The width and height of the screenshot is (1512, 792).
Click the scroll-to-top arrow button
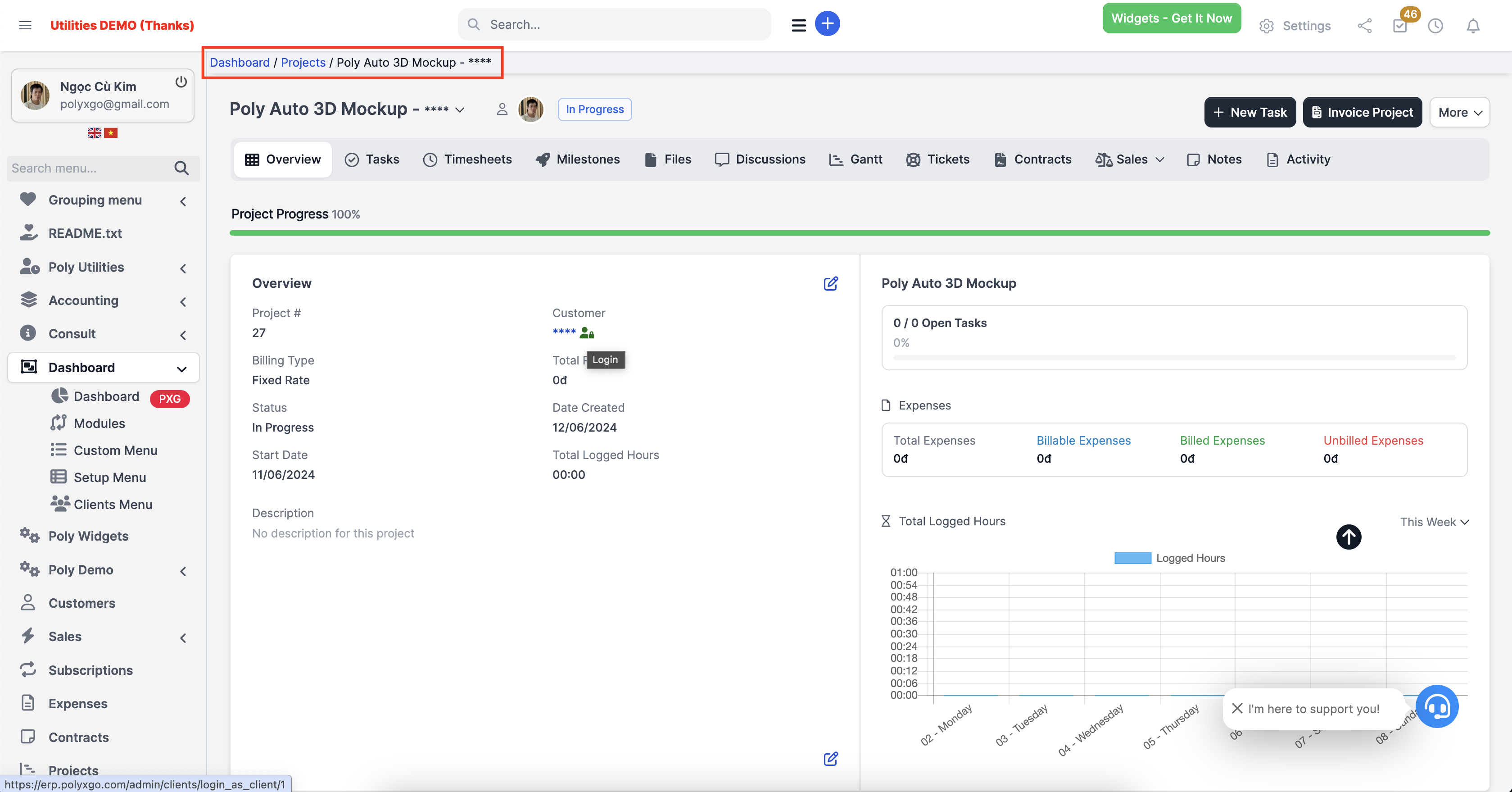click(x=1348, y=537)
